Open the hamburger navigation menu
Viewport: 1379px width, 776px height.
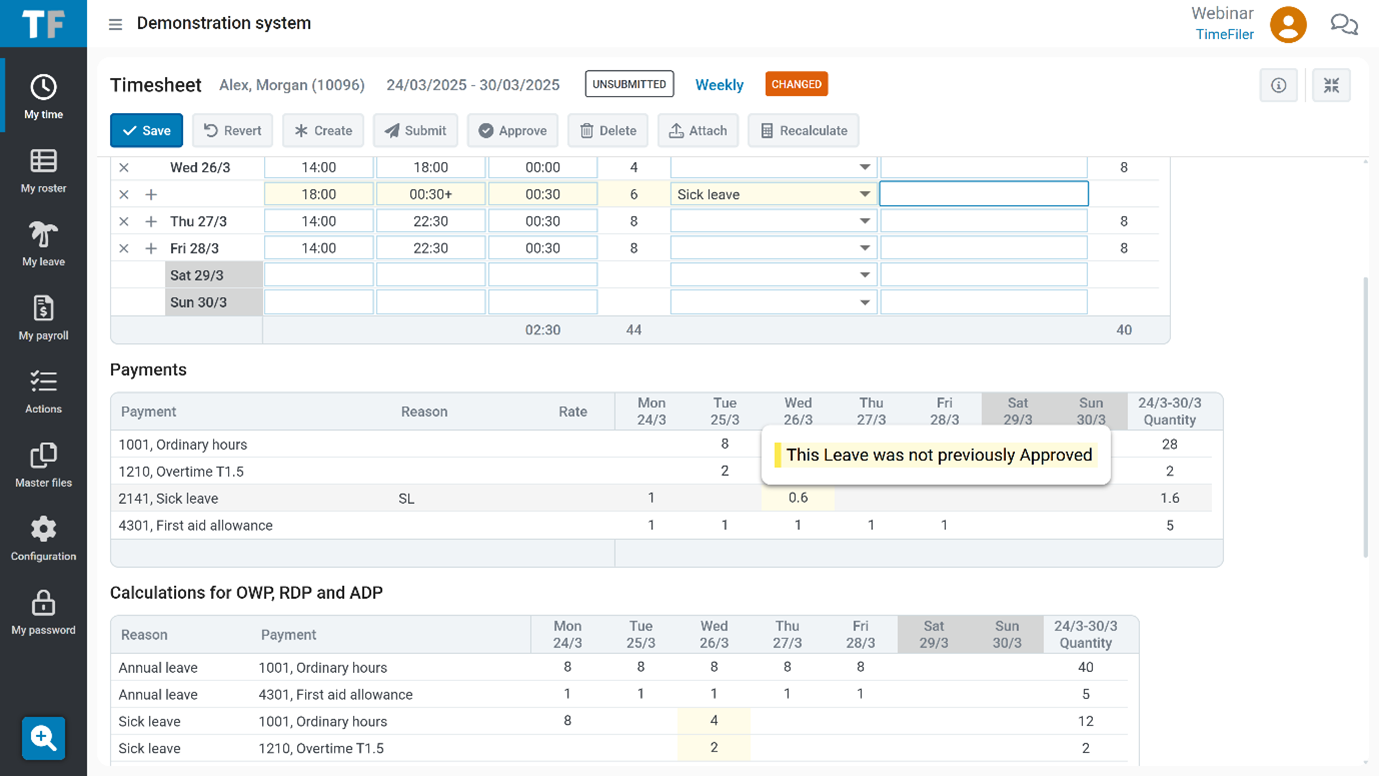(115, 24)
